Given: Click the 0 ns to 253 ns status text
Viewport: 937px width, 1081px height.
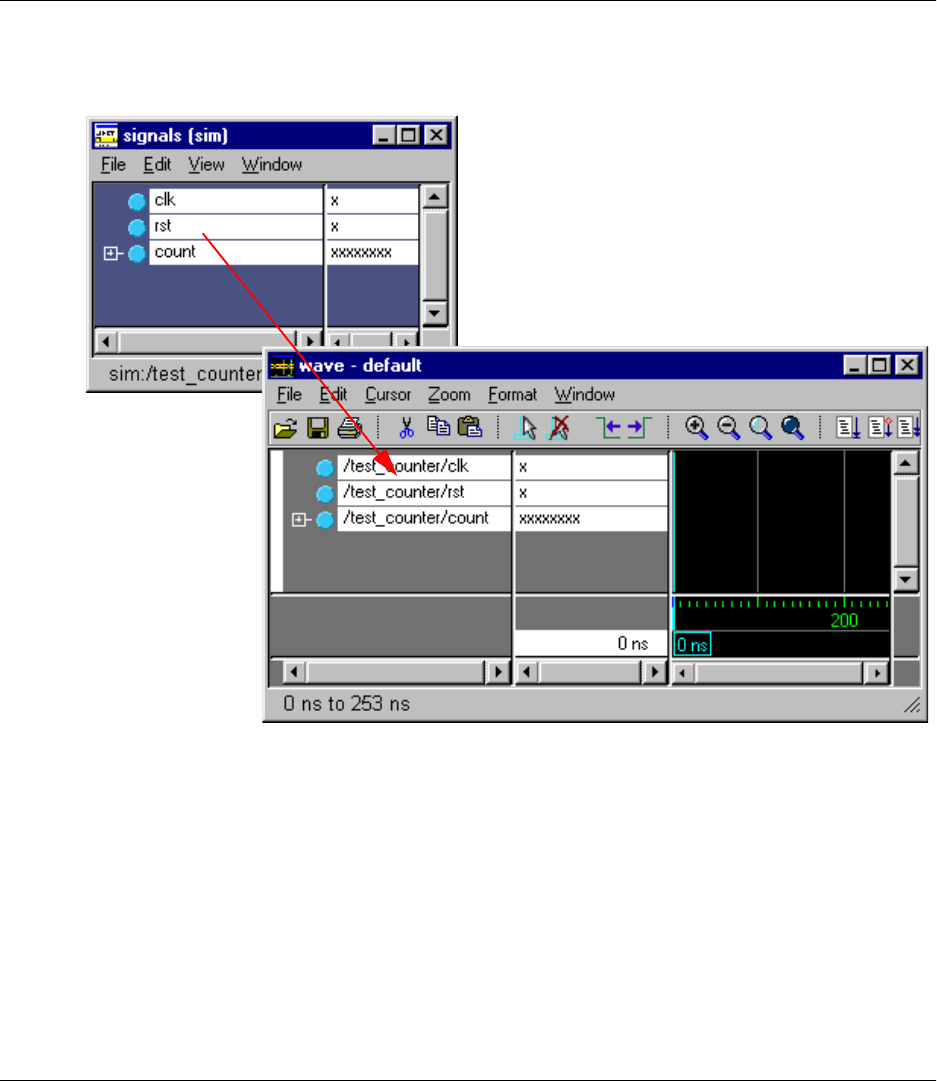Looking at the screenshot, I should tap(346, 704).
